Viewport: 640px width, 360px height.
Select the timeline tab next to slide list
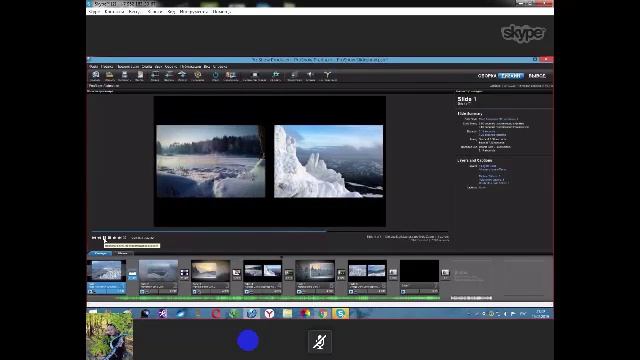tap(122, 253)
